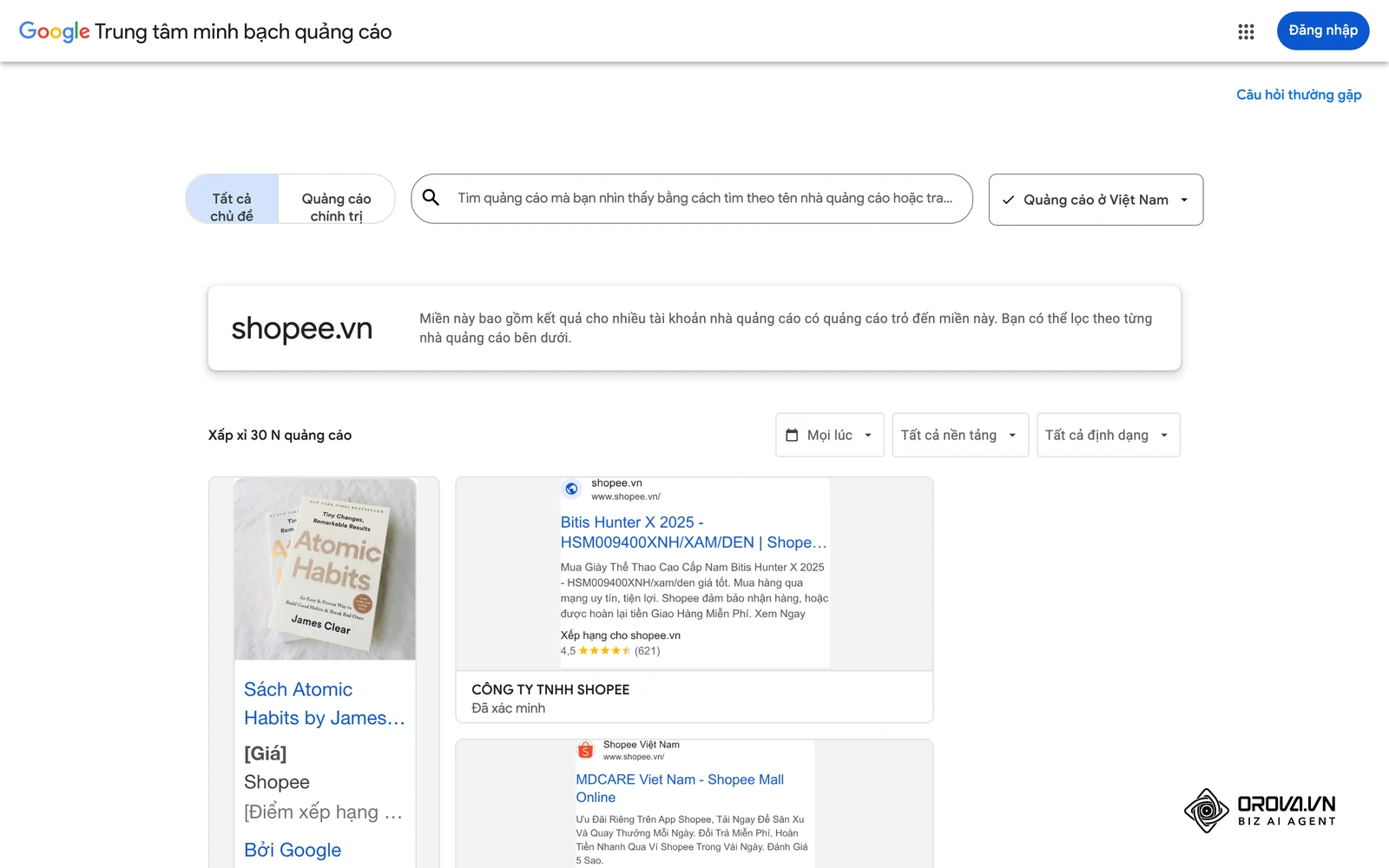Image resolution: width=1389 pixels, height=868 pixels.
Task: Expand the Tất cả định dạng dropdown
Action: 1108,435
